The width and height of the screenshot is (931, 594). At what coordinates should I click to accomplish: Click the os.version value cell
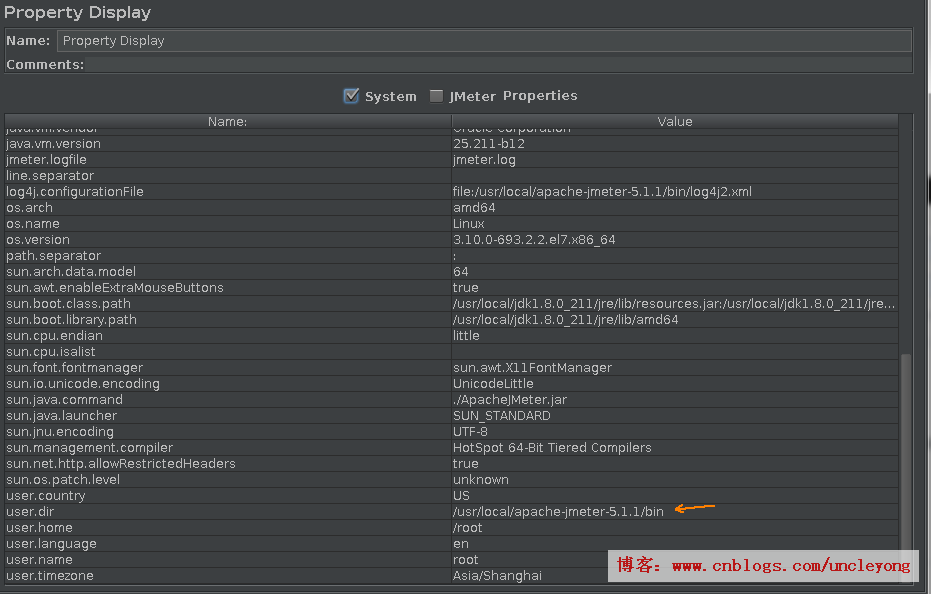click(x=534, y=240)
